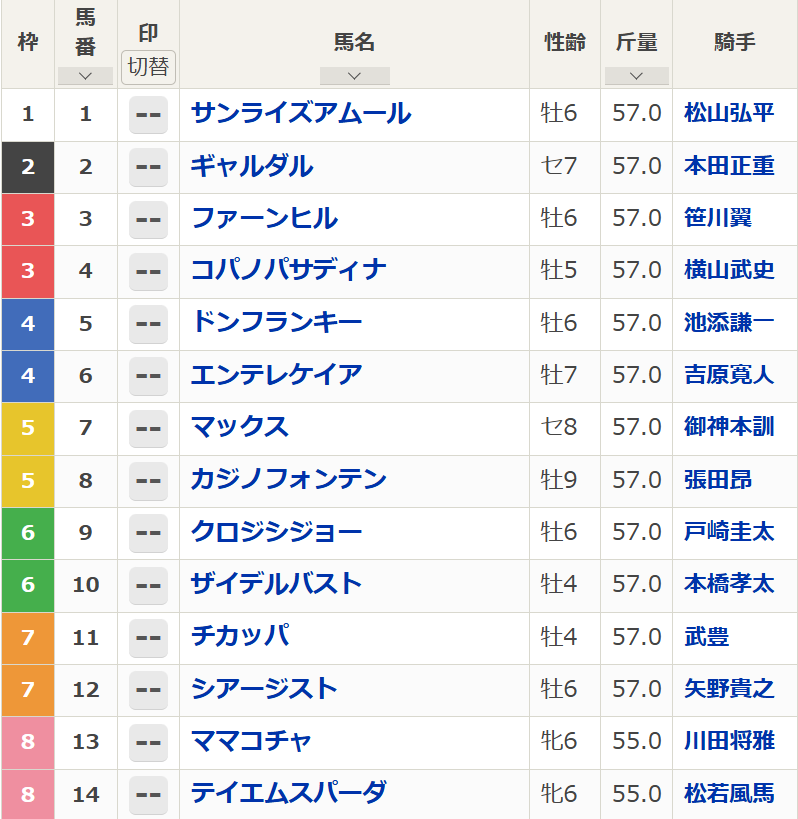Screen dimensions: 798x819
Task: Open the チカッパ horse link
Action: tap(240, 636)
